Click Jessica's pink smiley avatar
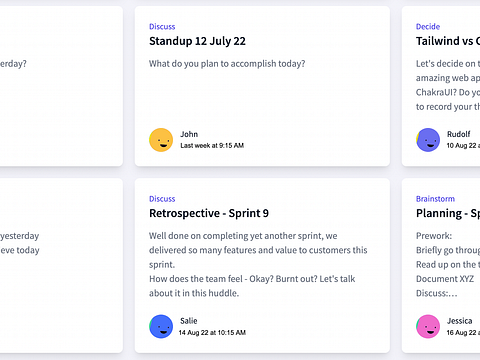Viewport: 480px width, 360px height. click(x=428, y=326)
